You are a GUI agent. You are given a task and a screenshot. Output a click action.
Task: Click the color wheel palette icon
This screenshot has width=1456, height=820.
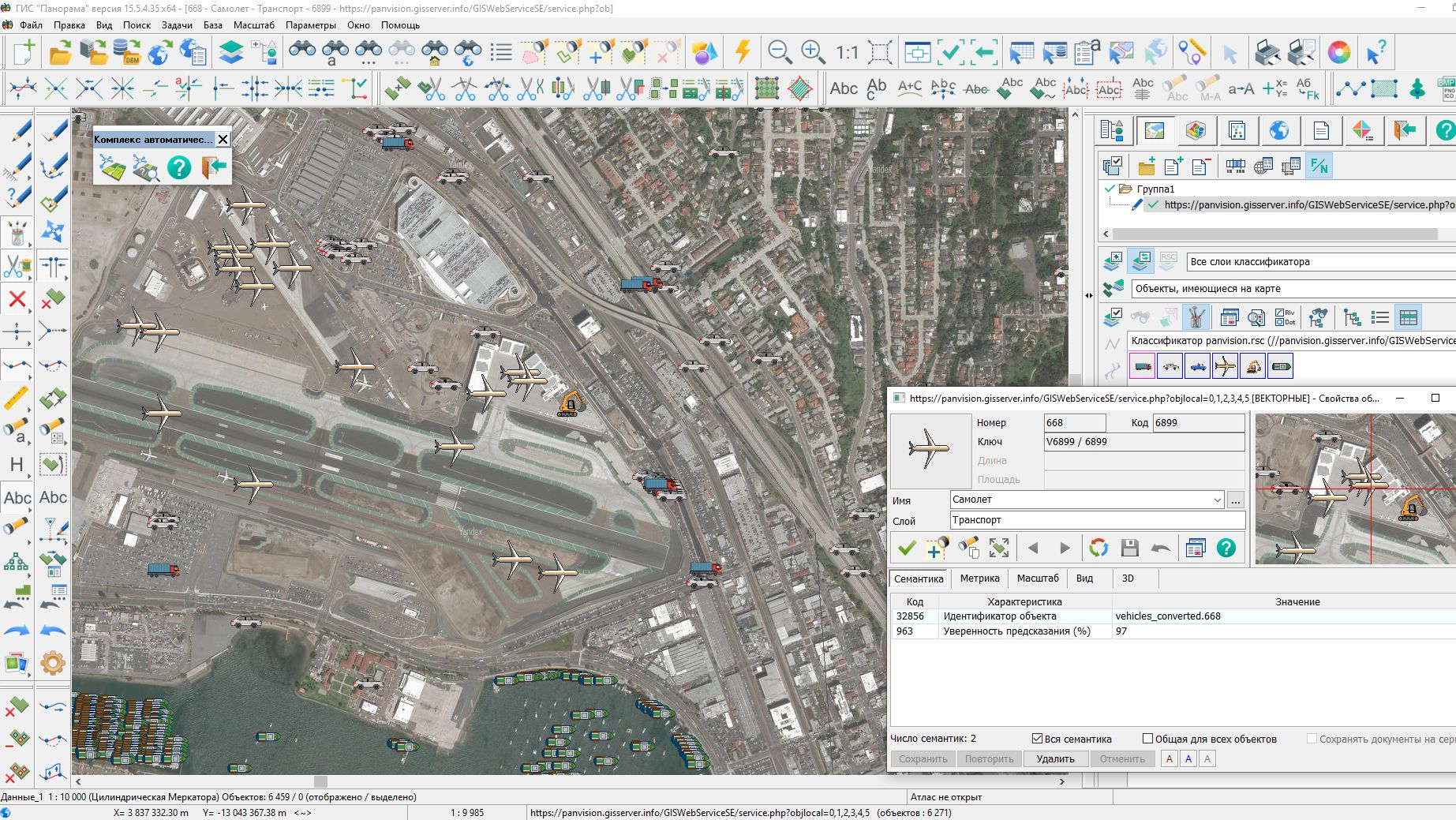click(x=1339, y=52)
